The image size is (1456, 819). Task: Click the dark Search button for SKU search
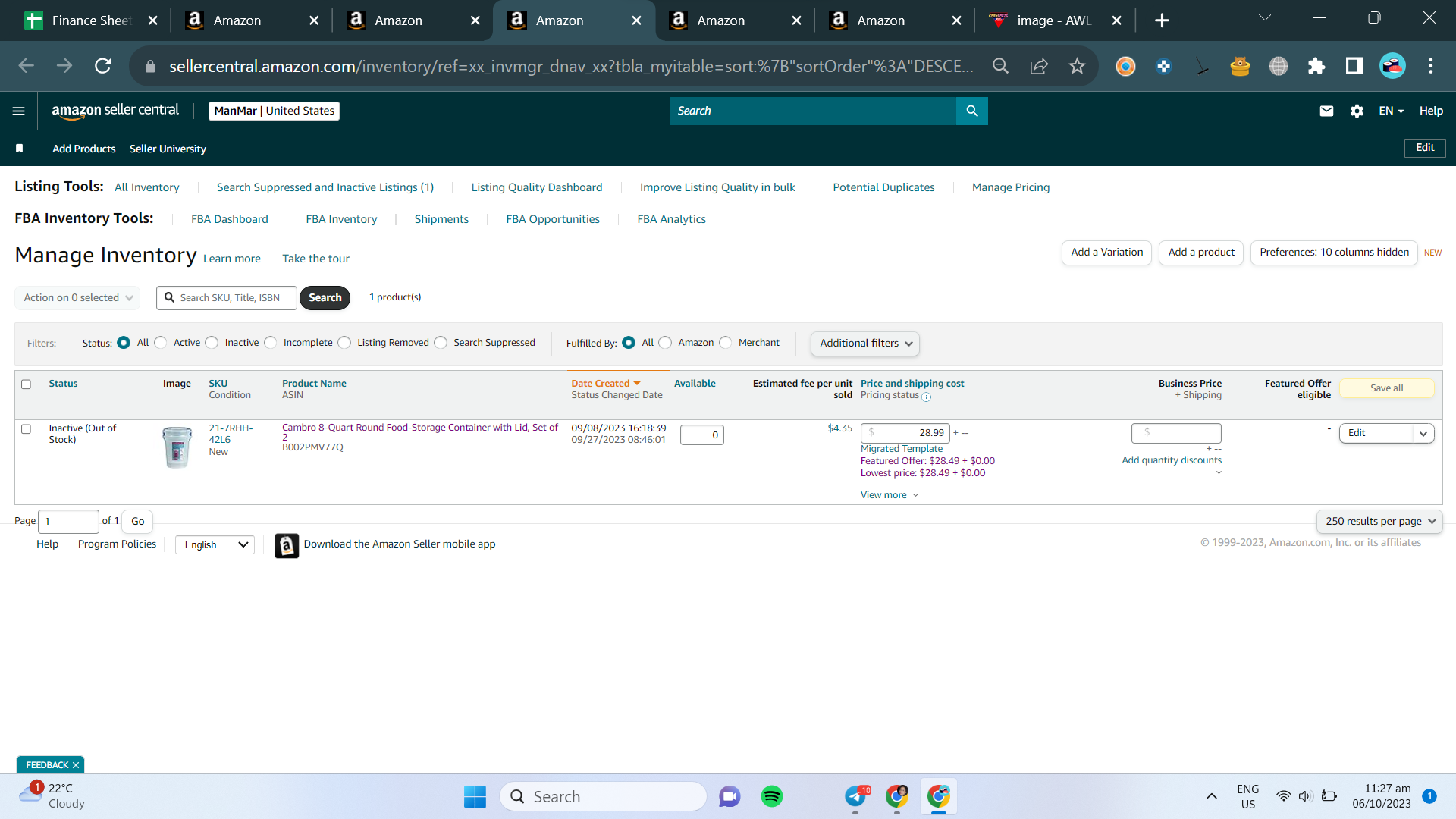coord(325,298)
